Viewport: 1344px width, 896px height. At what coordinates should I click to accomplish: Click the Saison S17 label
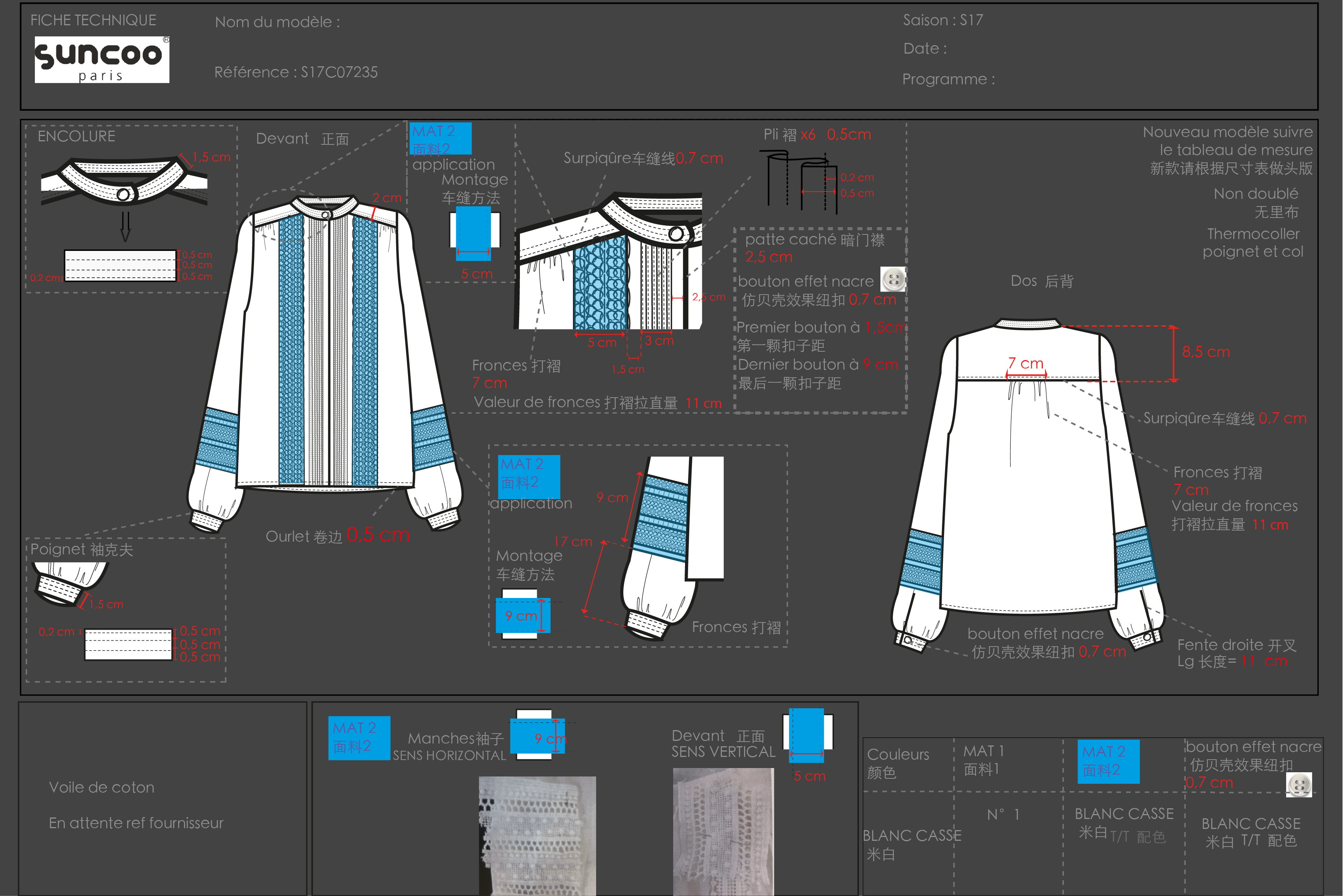point(942,21)
